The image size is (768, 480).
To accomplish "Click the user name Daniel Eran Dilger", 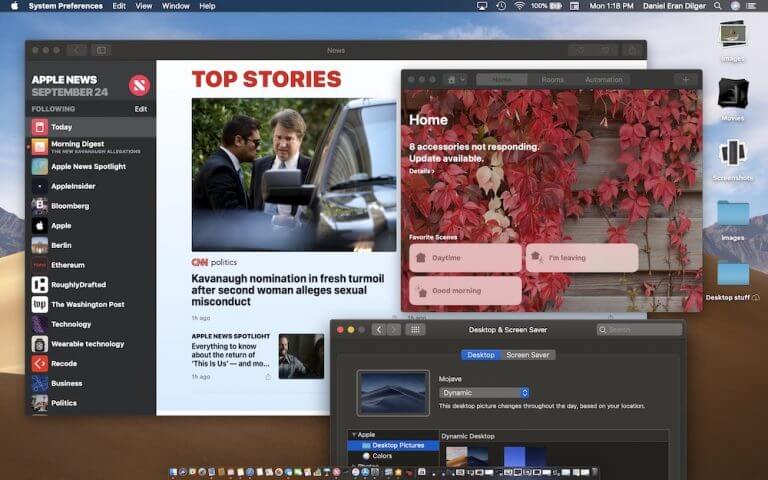I will (x=674, y=6).
